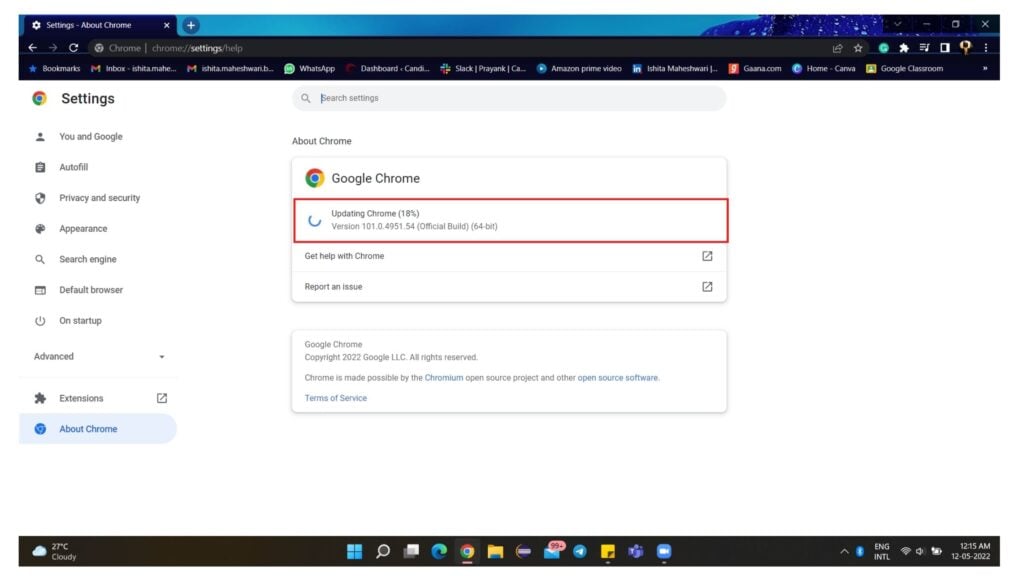The height and width of the screenshot is (576, 1024).
Task: Click Report an issue
Action: 509,287
